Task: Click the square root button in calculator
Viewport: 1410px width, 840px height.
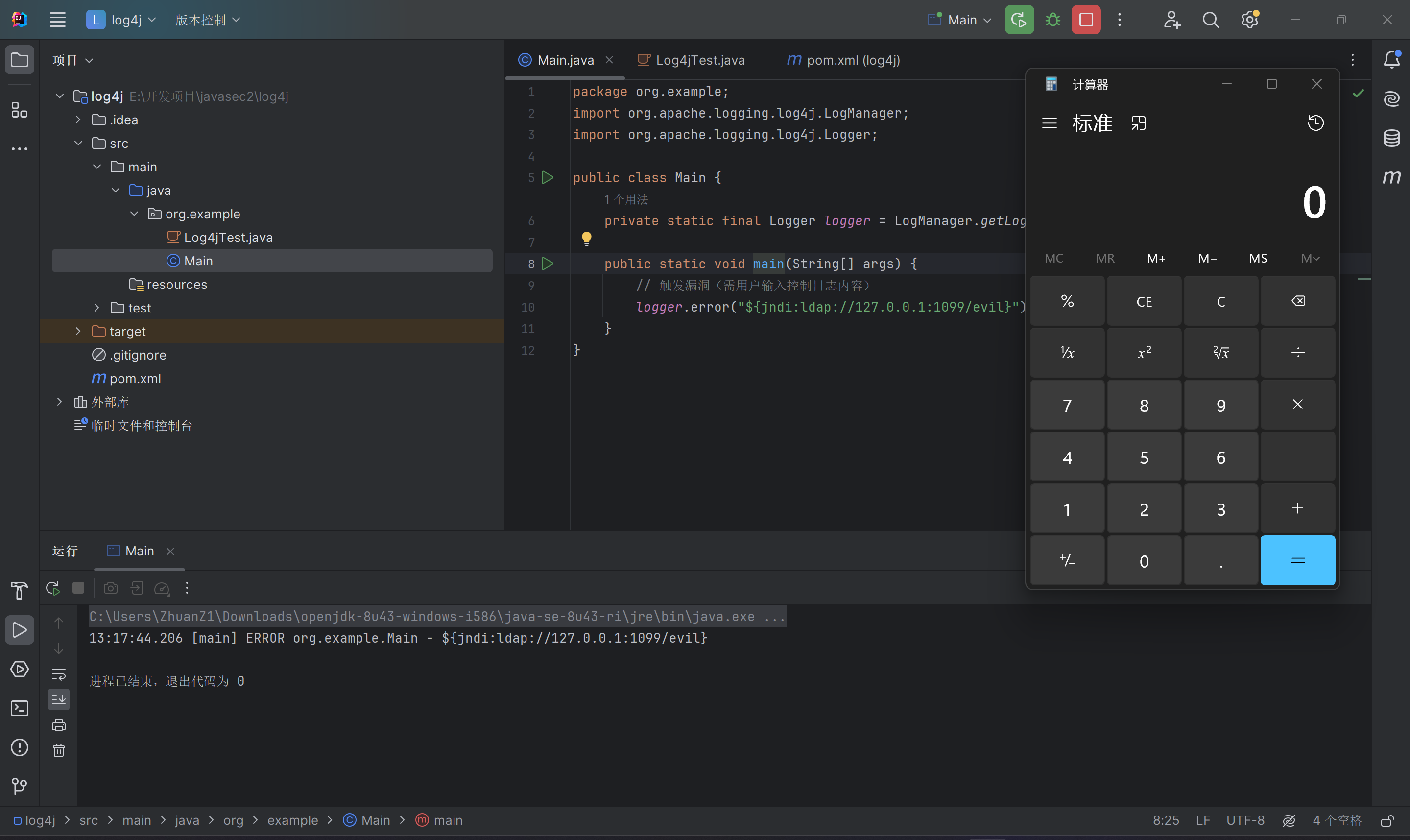Action: click(x=1221, y=353)
